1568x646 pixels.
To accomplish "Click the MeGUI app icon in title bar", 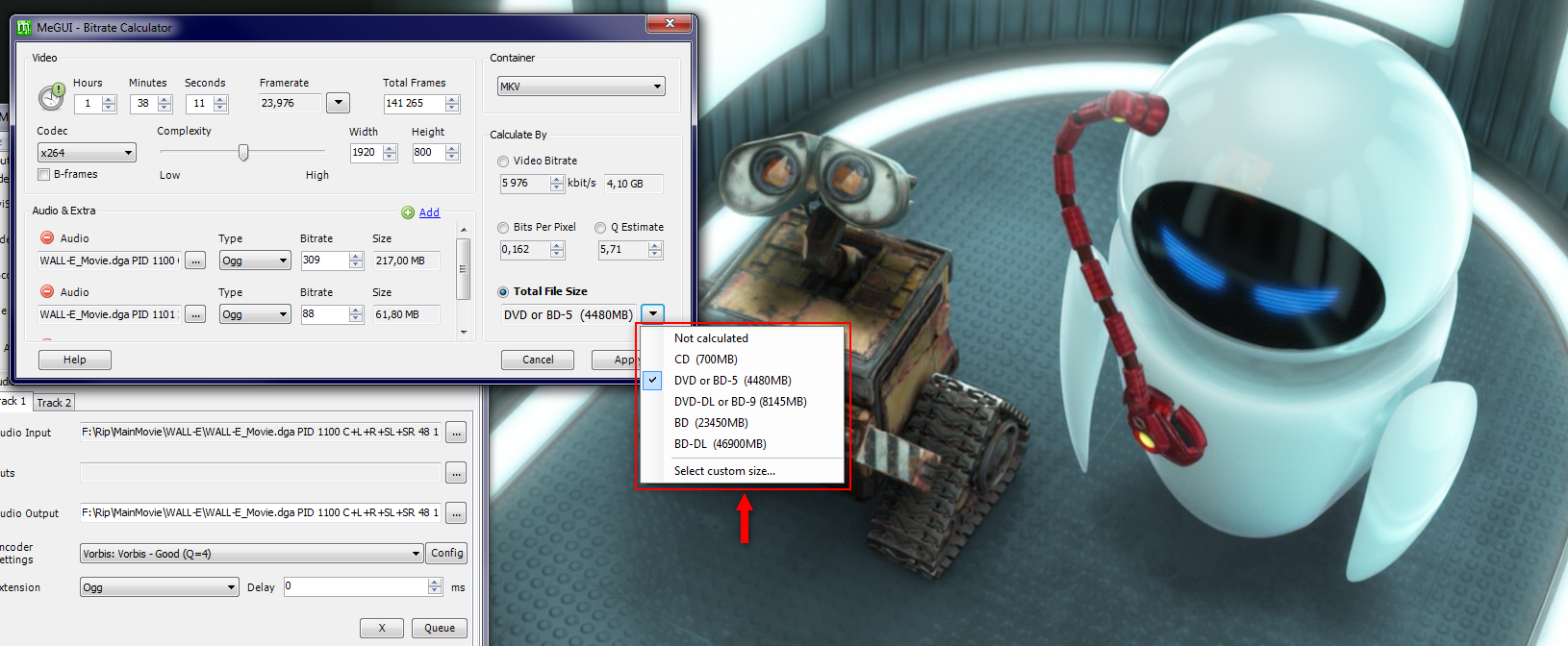I will click(x=24, y=28).
